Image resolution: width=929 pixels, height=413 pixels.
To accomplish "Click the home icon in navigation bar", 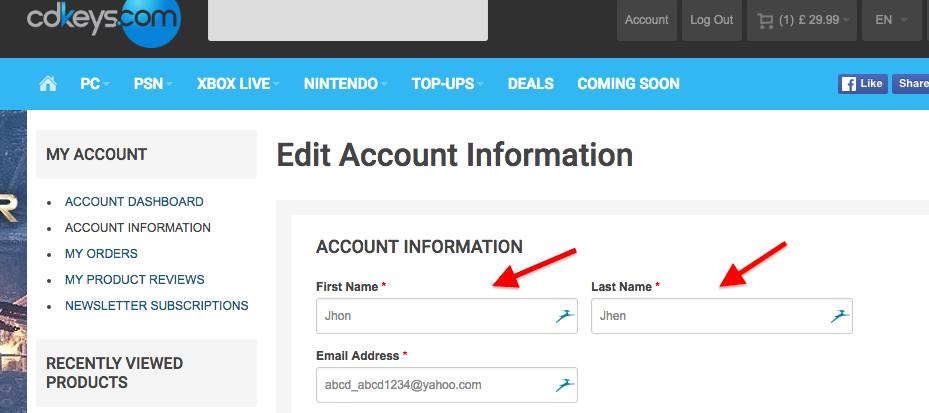I will tap(47, 84).
